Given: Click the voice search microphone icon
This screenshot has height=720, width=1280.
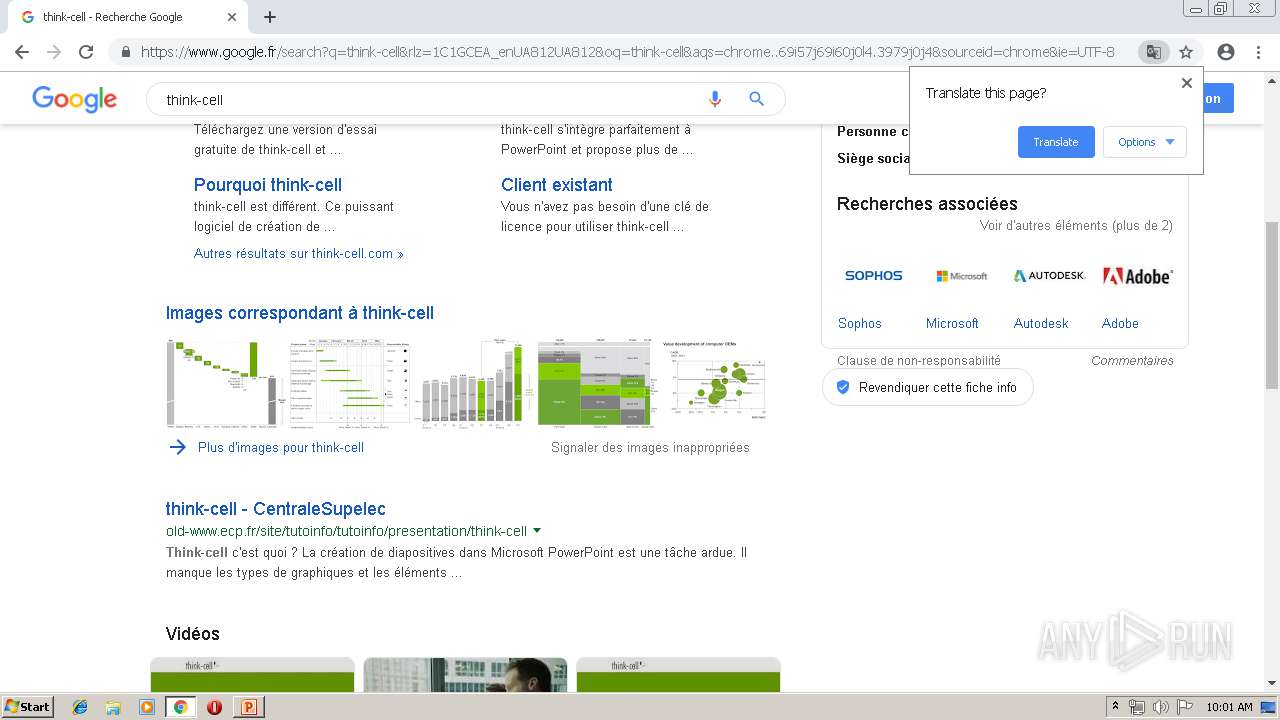Looking at the screenshot, I should tap(714, 99).
